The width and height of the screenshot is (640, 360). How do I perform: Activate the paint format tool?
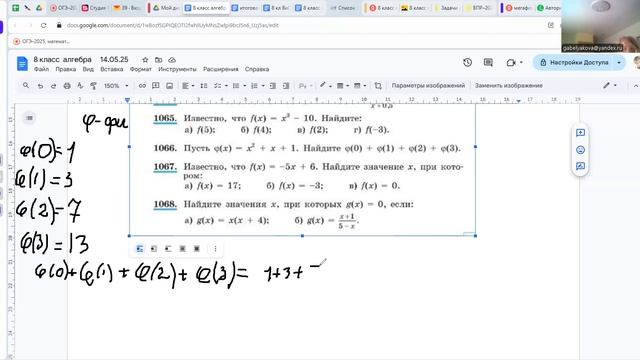click(x=93, y=86)
